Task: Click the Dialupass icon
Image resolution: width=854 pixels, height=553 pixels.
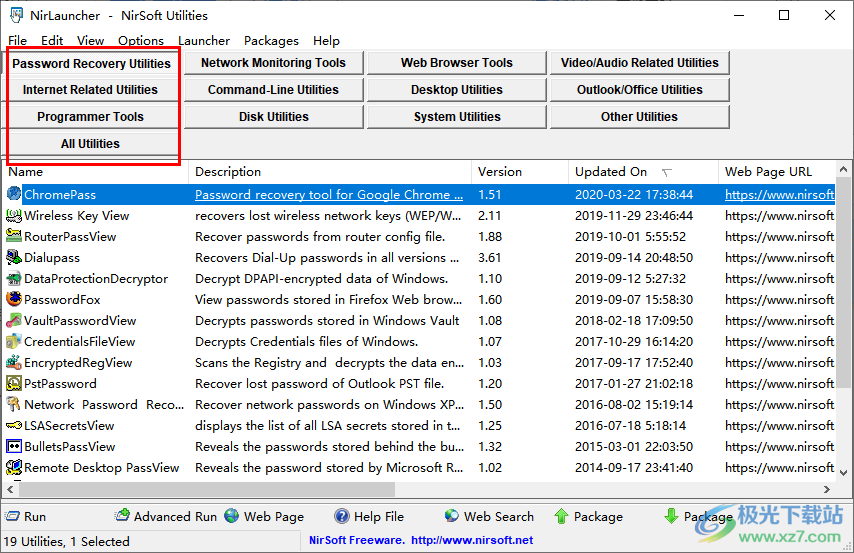Action: 14,257
